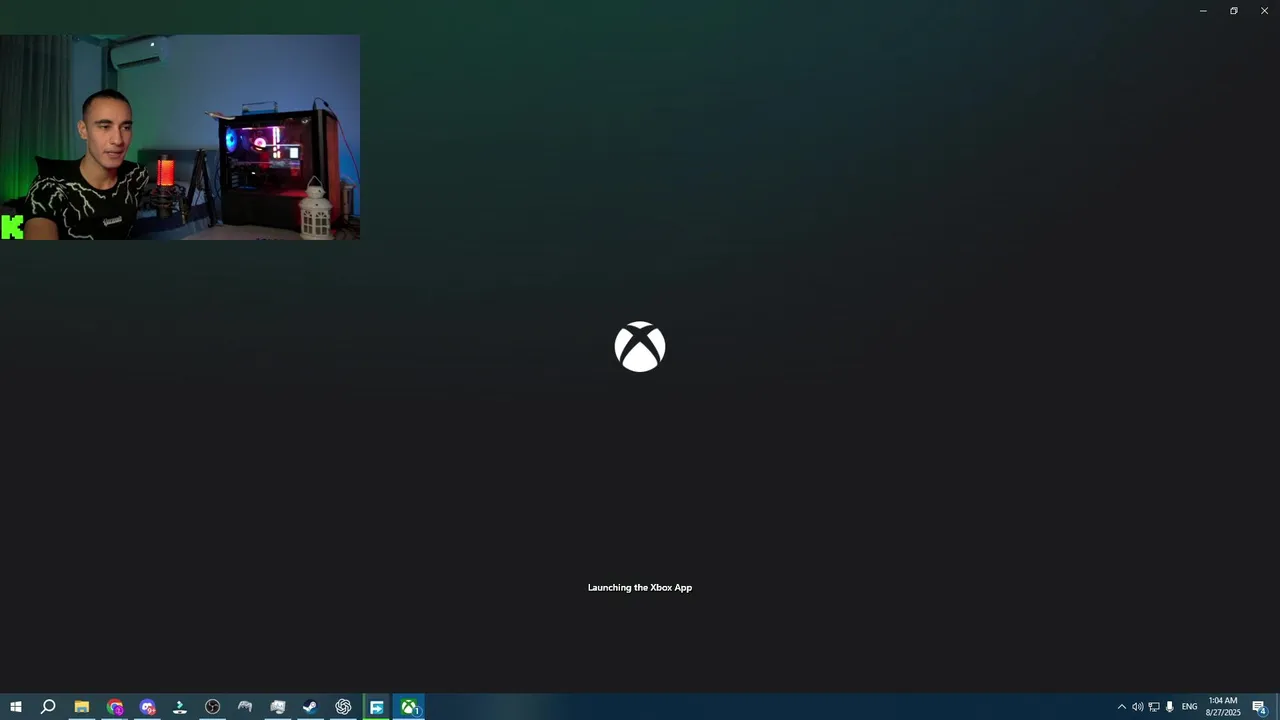This screenshot has width=1280, height=720.
Task: Click the microphone icon in system tray
Action: pyautogui.click(x=1169, y=707)
